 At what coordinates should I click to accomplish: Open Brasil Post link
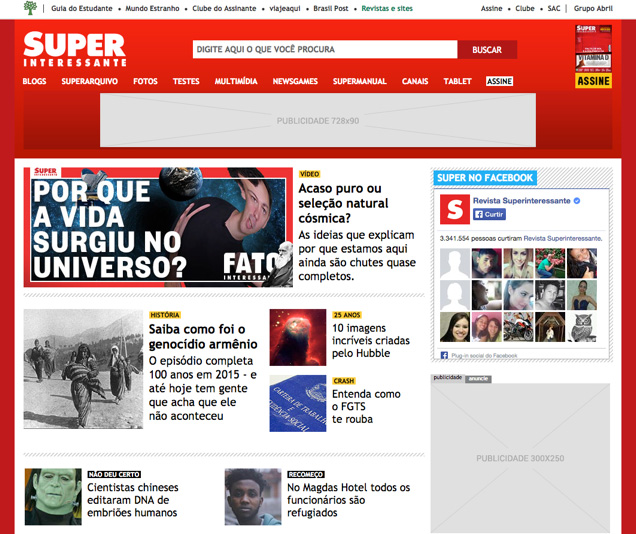point(331,8)
